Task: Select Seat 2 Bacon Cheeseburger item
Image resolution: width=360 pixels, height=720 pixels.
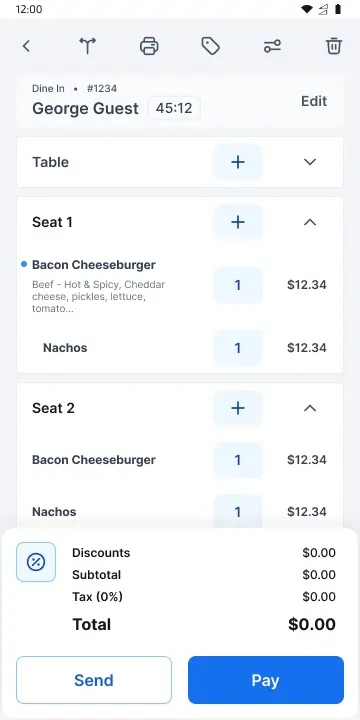Action: tap(94, 460)
